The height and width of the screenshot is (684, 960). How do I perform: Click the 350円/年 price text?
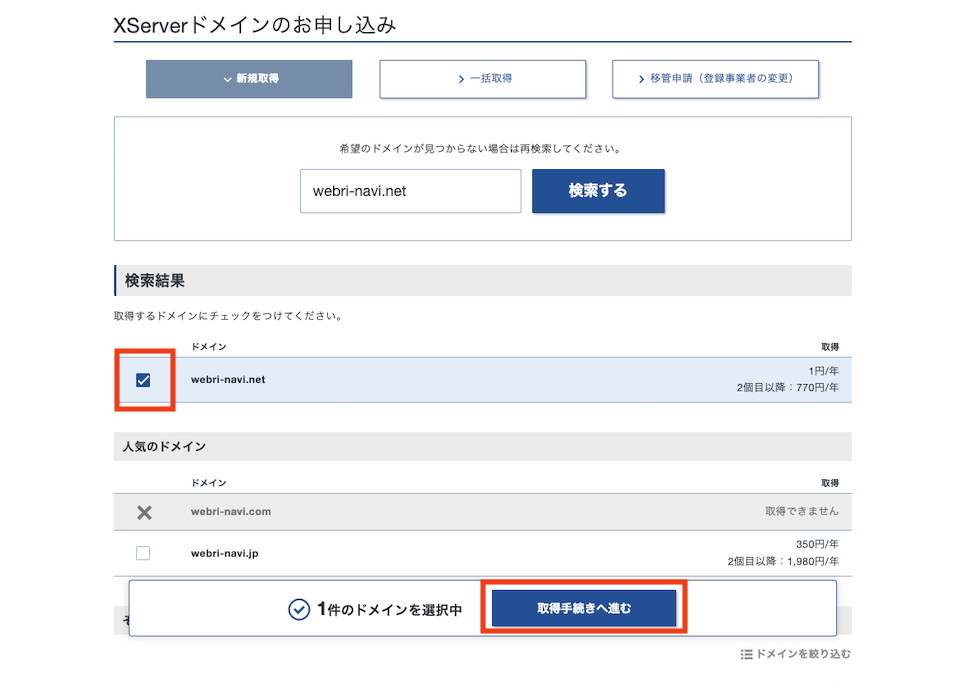pos(817,544)
